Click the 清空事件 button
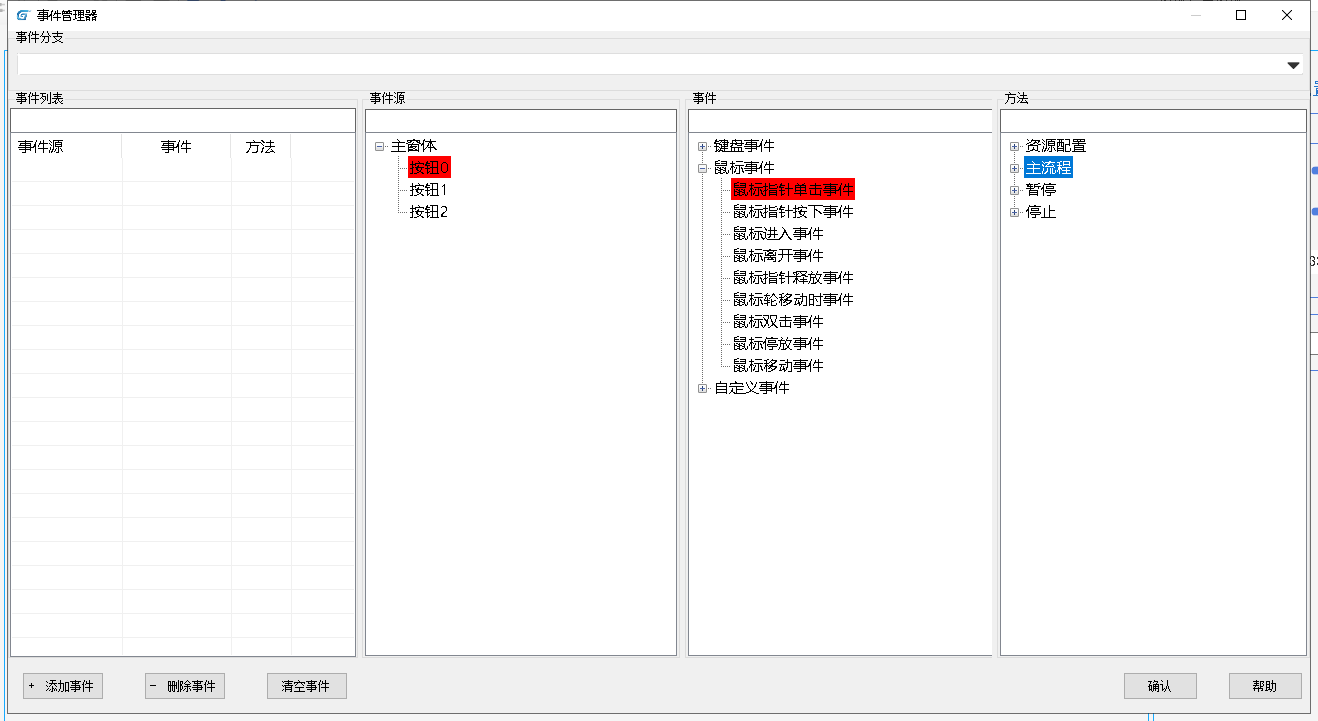 [x=306, y=686]
